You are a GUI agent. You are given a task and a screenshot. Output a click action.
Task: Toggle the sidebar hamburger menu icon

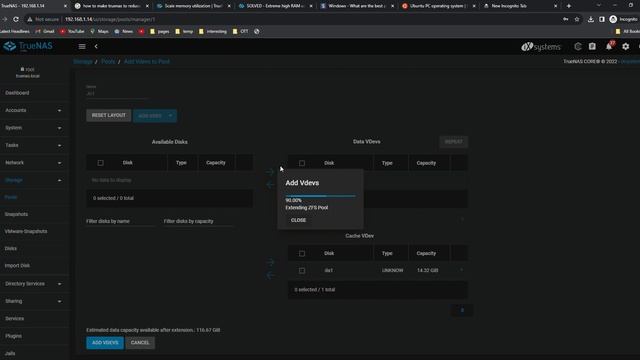[82, 47]
